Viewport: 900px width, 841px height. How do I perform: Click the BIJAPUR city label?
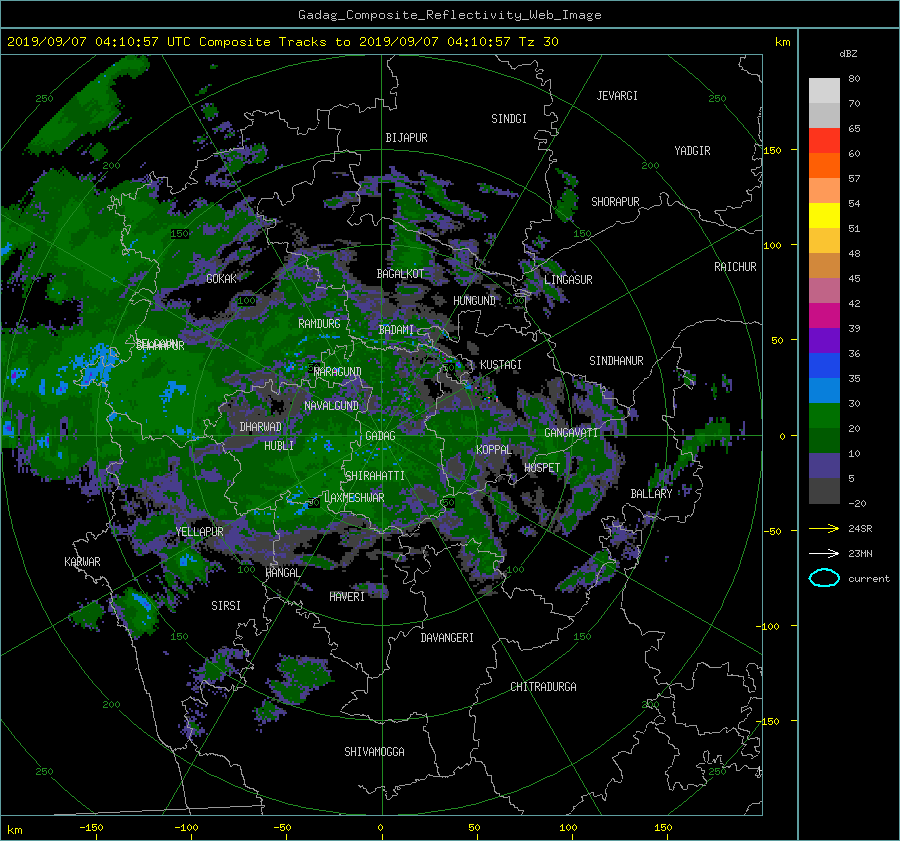tap(406, 138)
